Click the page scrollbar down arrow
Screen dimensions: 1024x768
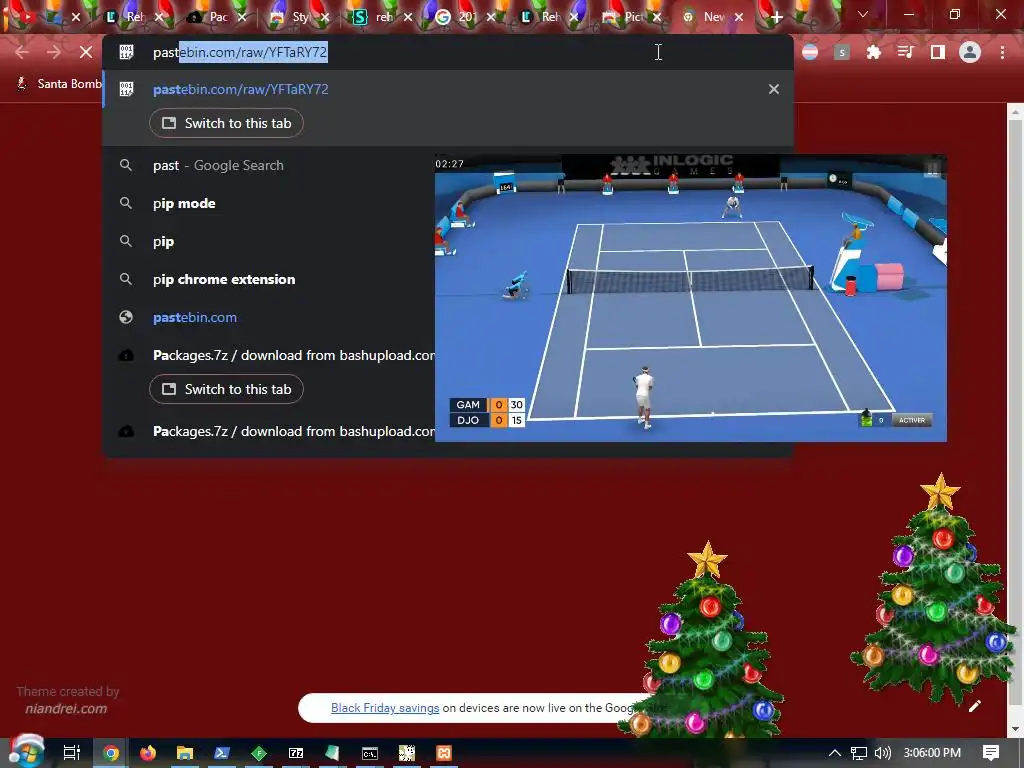pos(1014,729)
